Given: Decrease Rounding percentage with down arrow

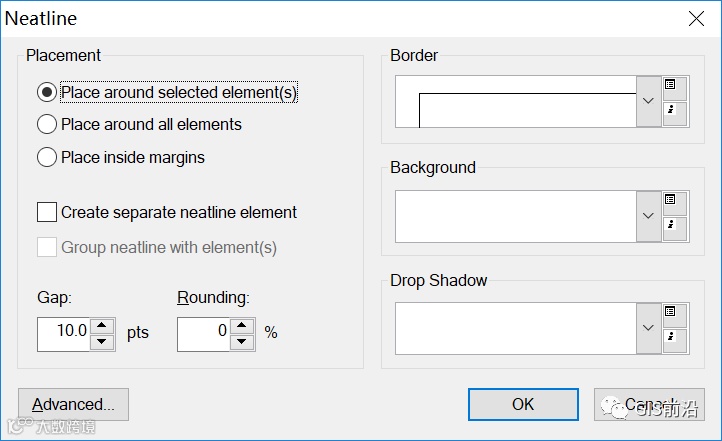Looking at the screenshot, I should tap(242, 342).
